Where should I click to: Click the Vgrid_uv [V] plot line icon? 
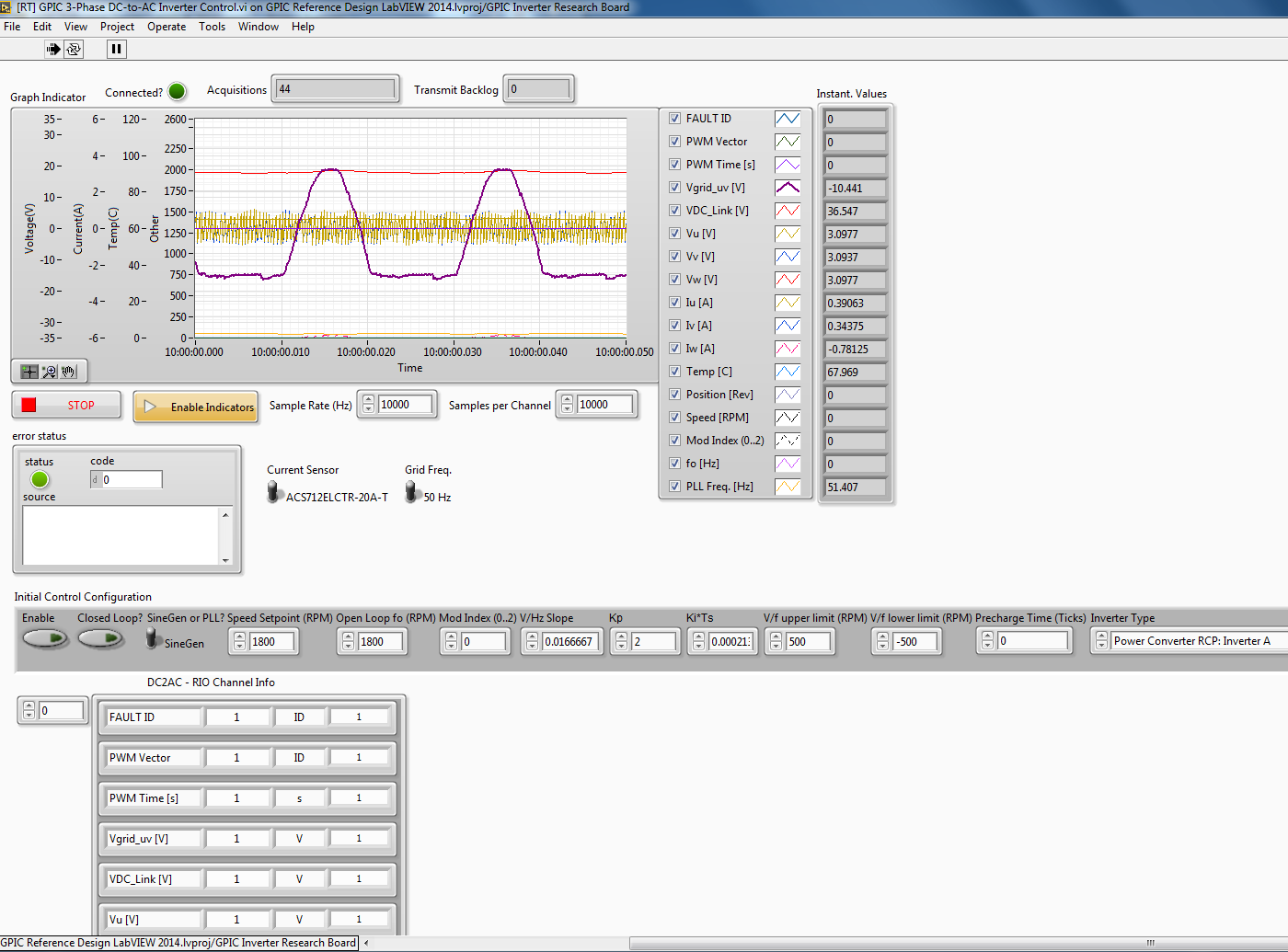(x=788, y=188)
